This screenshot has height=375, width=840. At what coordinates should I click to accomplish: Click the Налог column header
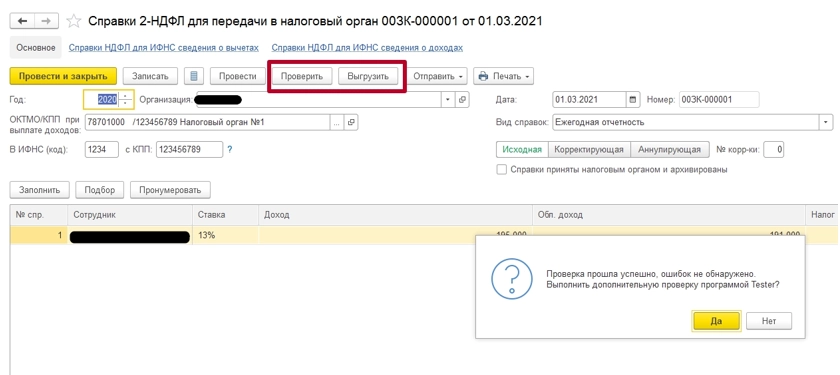pos(822,215)
